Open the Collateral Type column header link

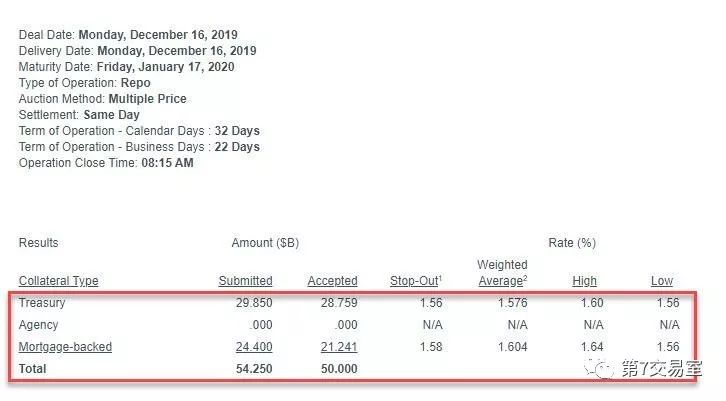coord(58,281)
